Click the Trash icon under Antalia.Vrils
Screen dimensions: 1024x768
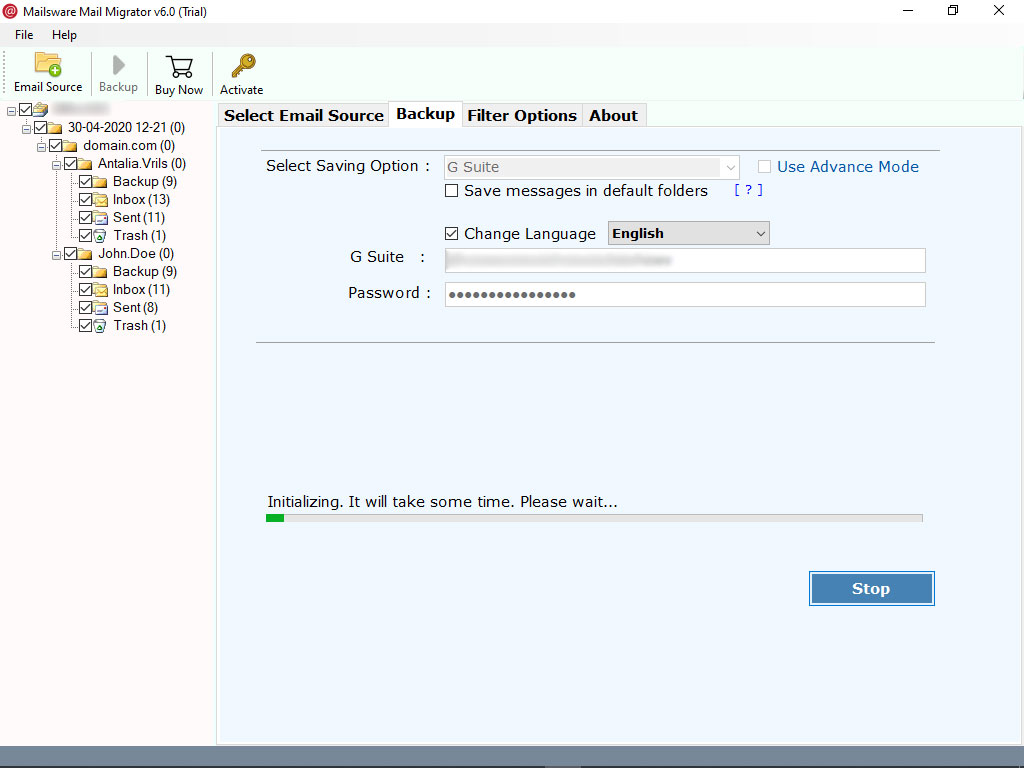[101, 236]
